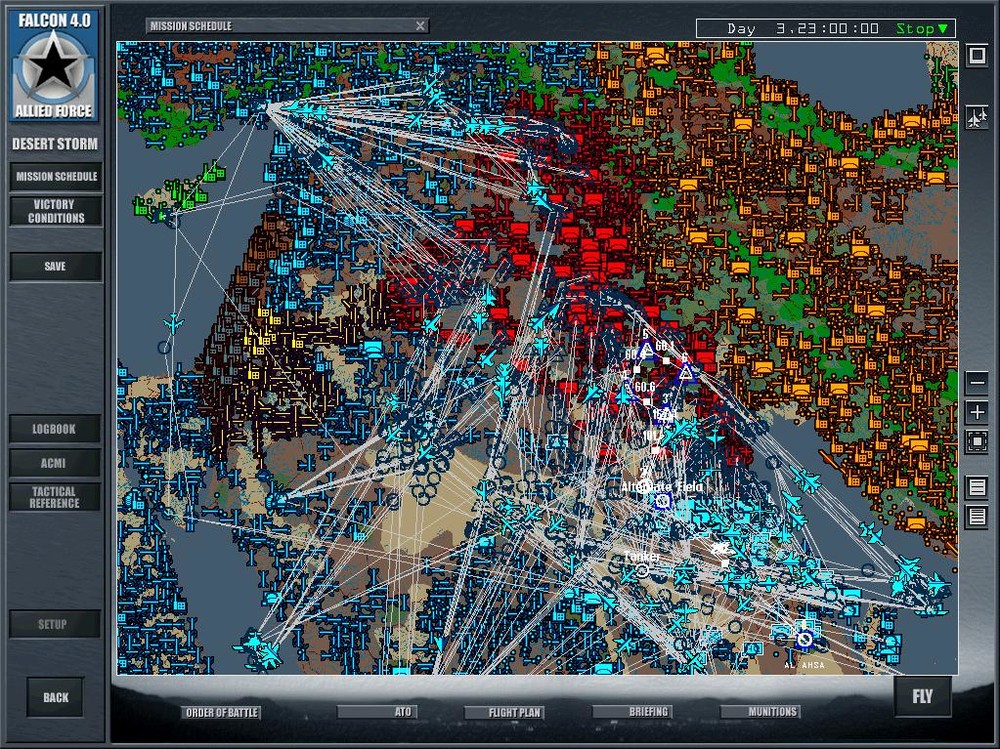This screenshot has height=749, width=1000.
Task: Click the Day 3 clock display
Action: pos(803,28)
